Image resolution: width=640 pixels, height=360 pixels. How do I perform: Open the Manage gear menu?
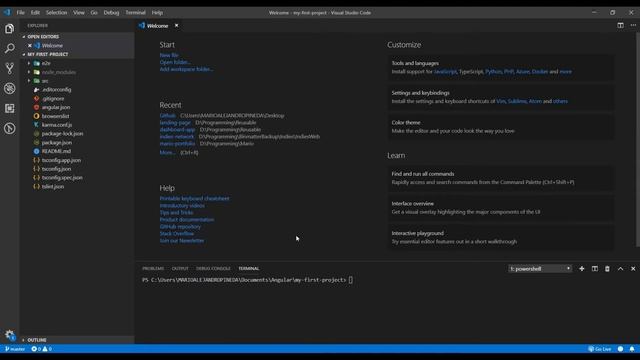point(9,335)
